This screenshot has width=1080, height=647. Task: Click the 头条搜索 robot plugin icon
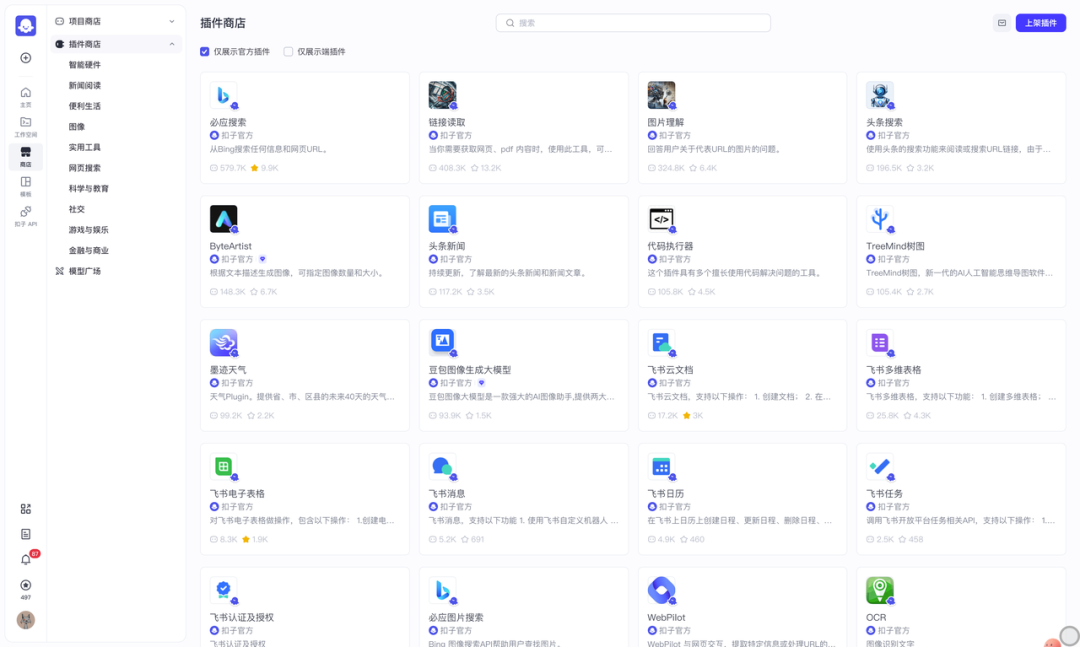tap(880, 95)
